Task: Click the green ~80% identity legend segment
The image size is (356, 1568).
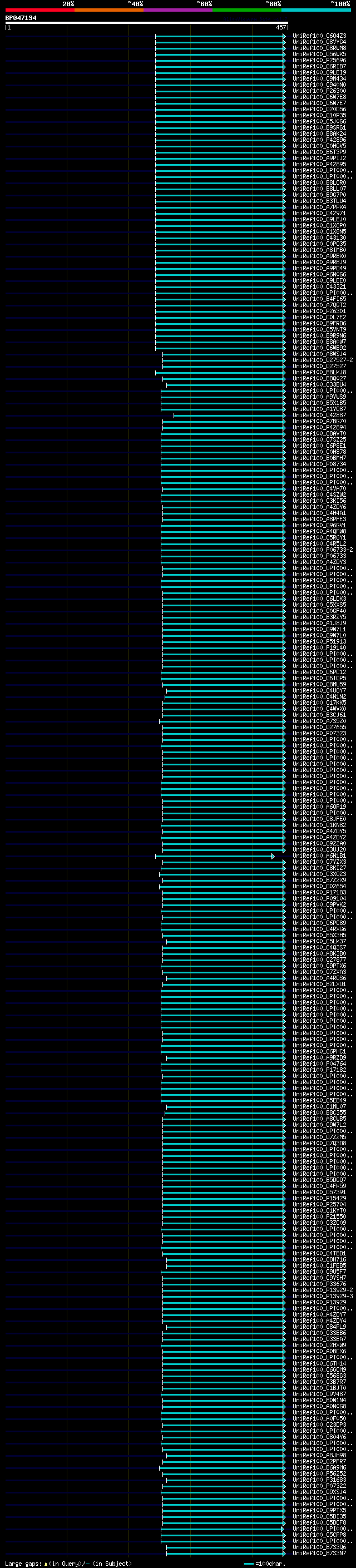Action: point(247,10)
